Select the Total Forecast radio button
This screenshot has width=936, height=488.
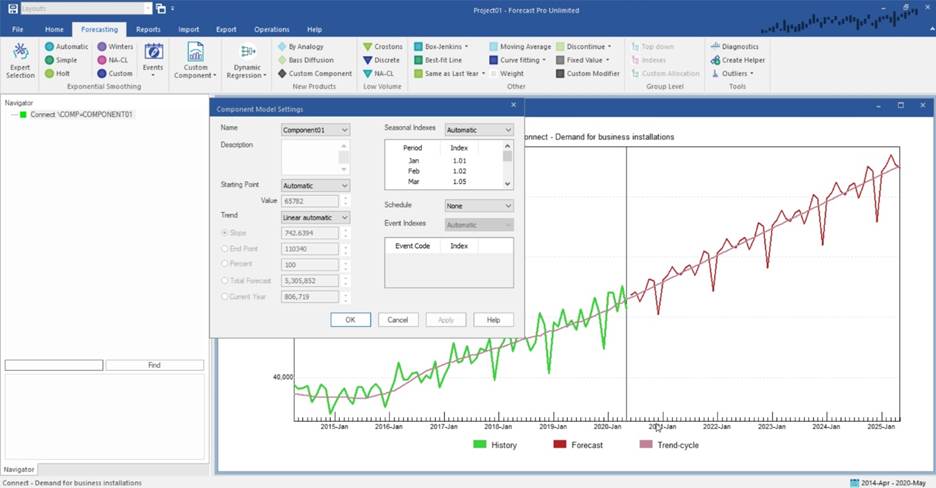point(224,281)
